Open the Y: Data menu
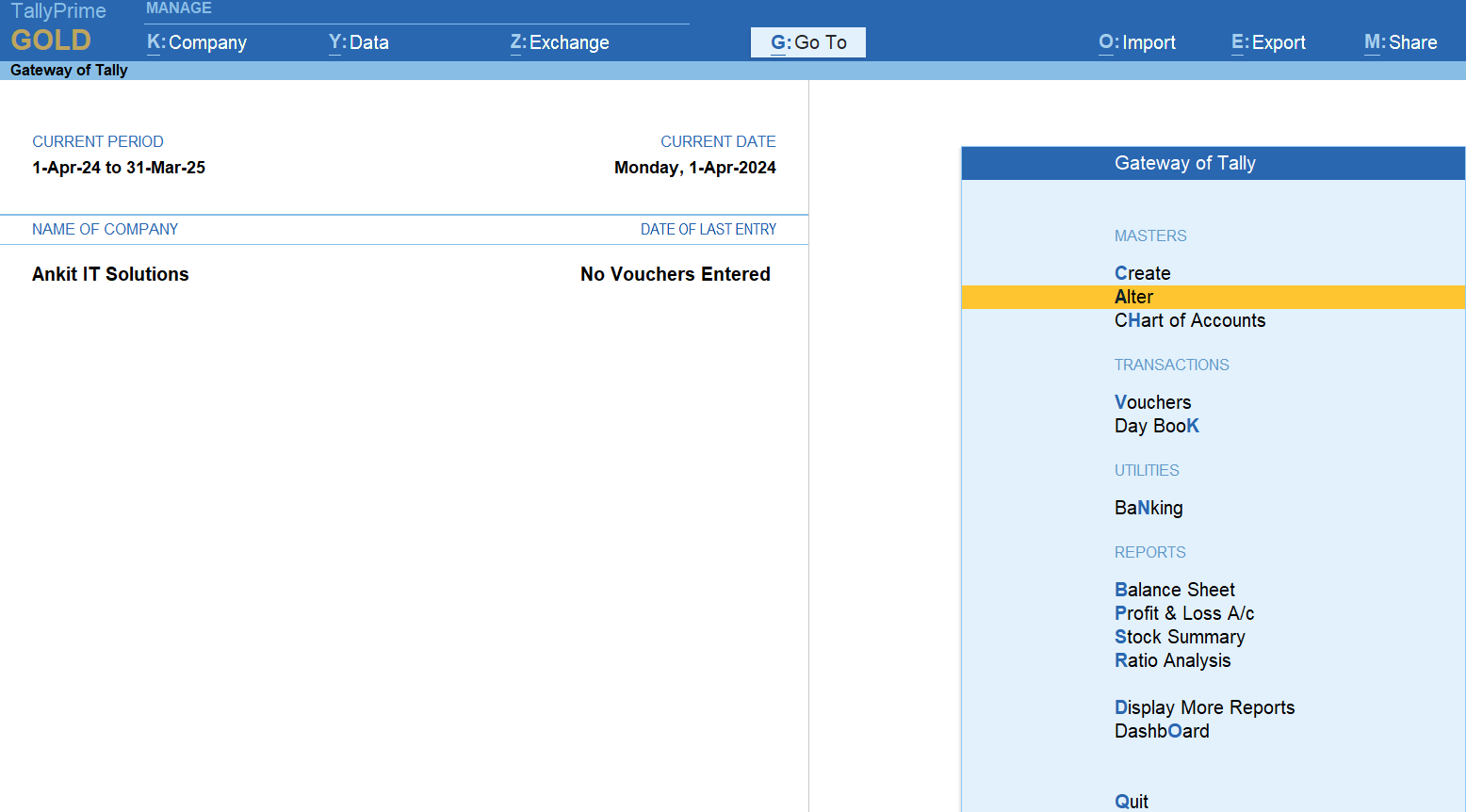This screenshot has height=812, width=1466. coord(359,42)
